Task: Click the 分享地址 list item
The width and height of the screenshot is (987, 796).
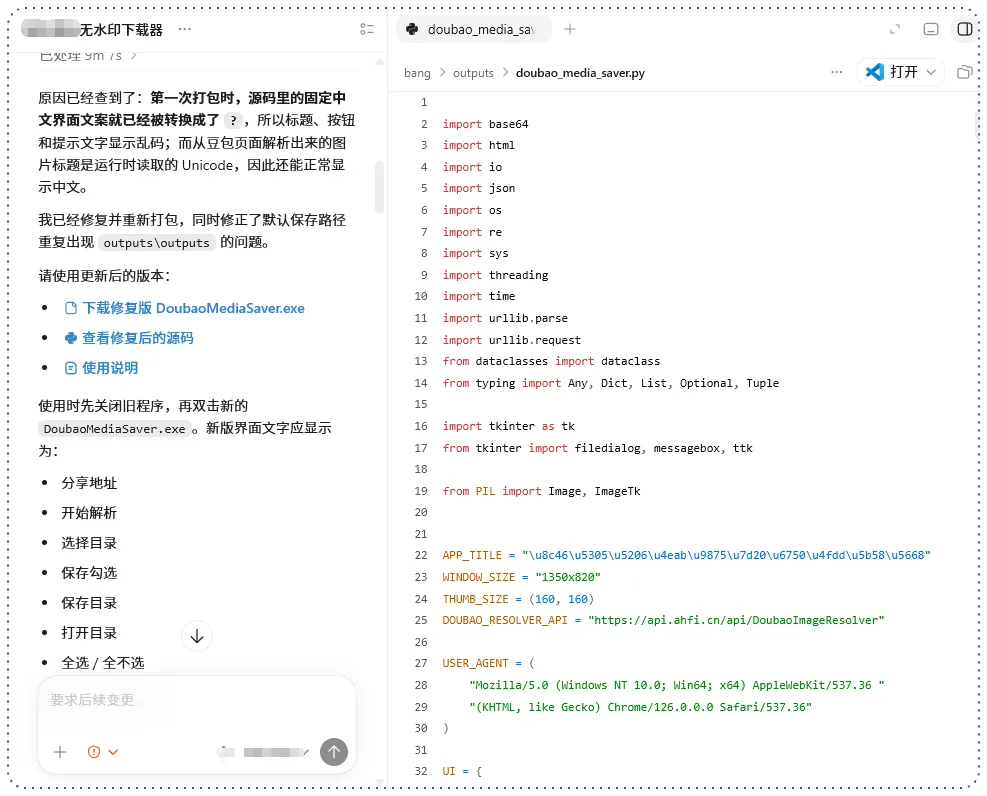Action: click(x=89, y=483)
